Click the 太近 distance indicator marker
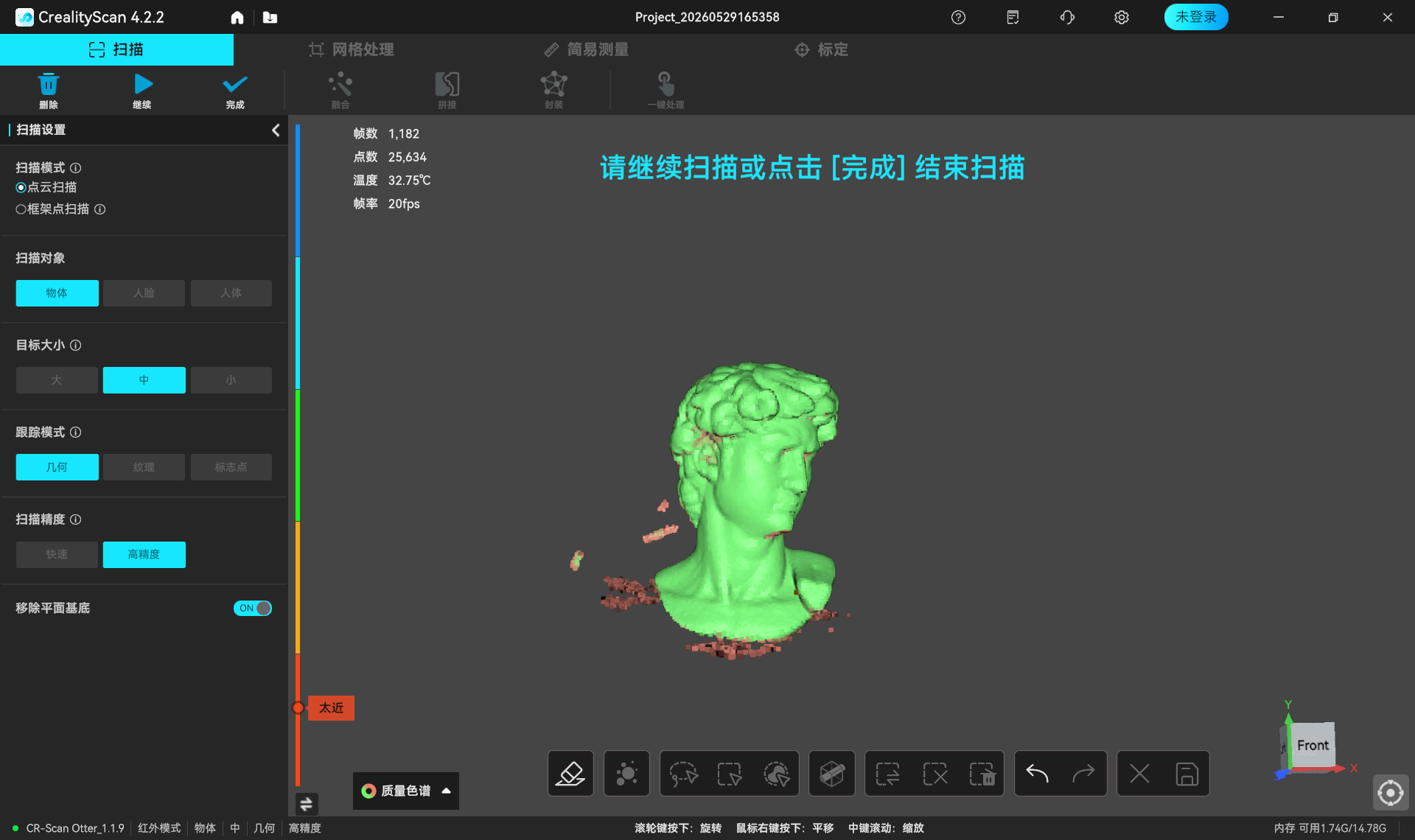1415x840 pixels. pos(330,707)
